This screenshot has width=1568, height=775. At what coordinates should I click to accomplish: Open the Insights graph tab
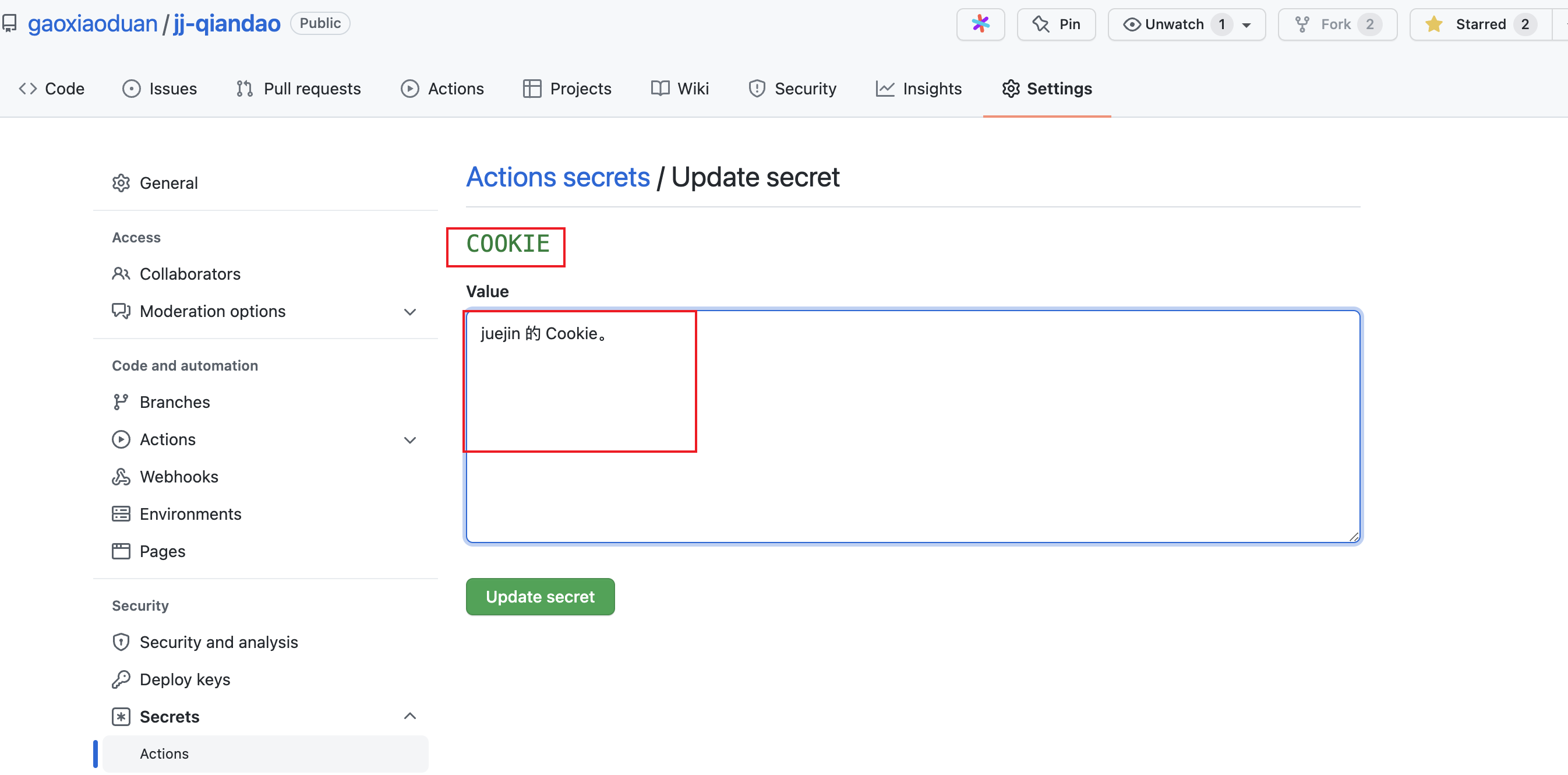(x=919, y=89)
